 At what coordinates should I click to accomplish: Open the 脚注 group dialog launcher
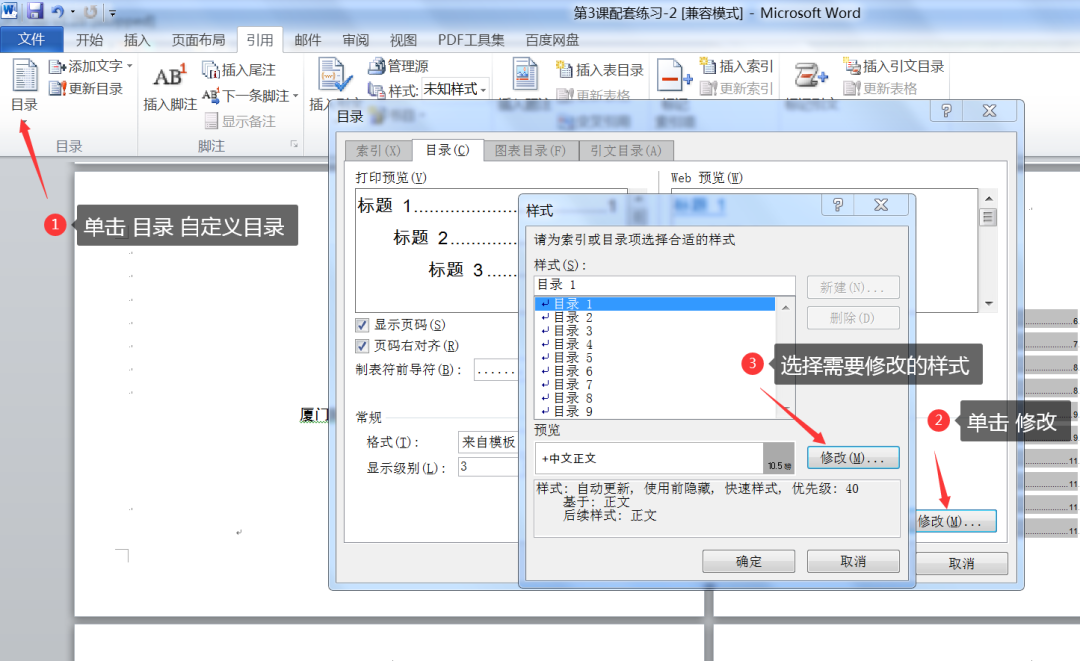point(294,144)
